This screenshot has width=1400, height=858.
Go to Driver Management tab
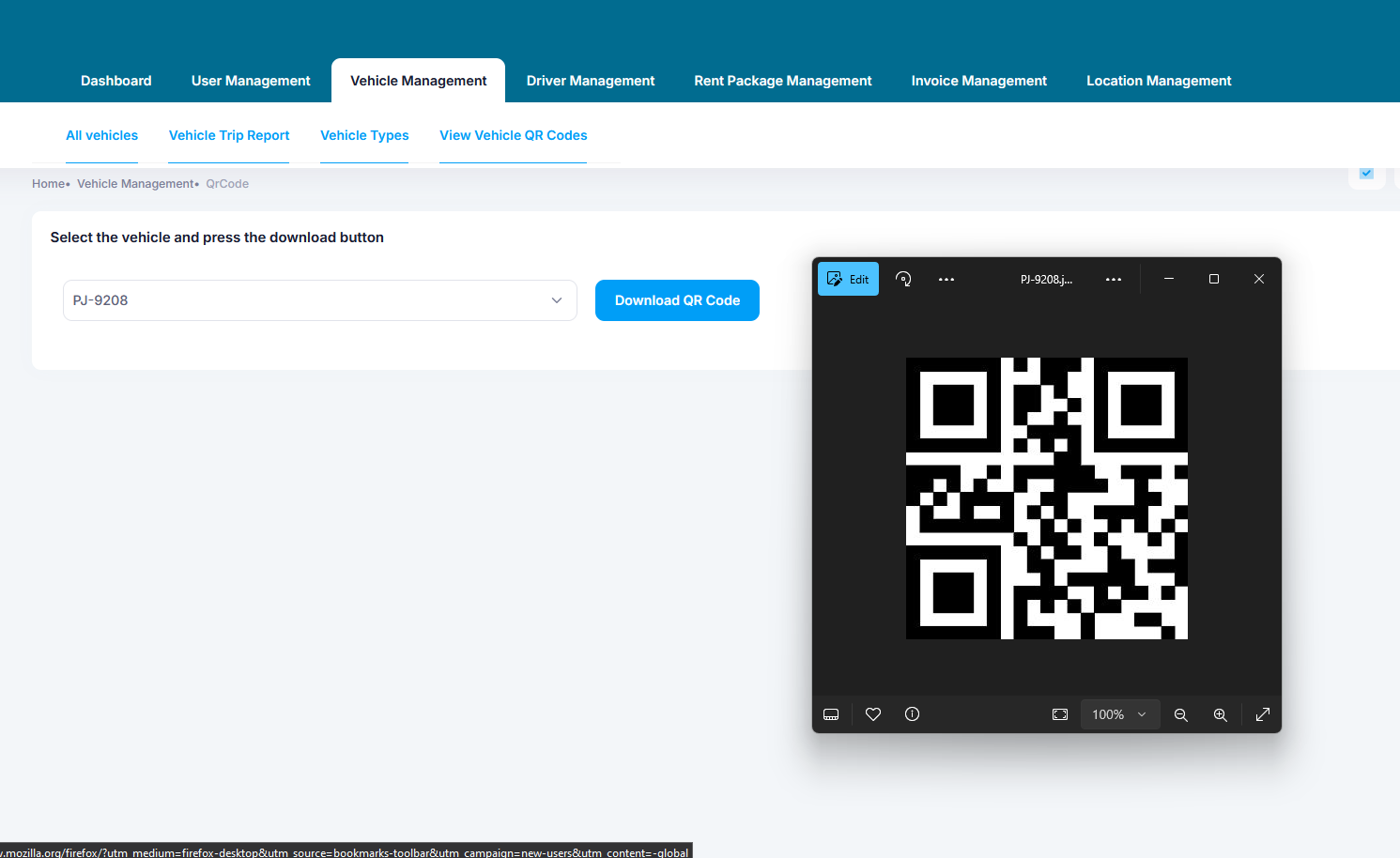click(591, 81)
